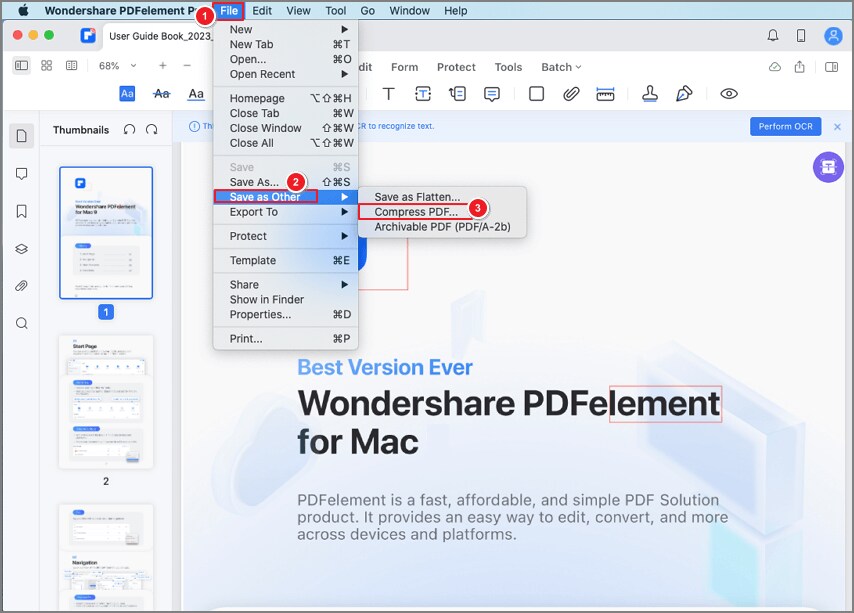Image resolution: width=854 pixels, height=613 pixels.
Task: Click the highlighted blue Aa style swatch
Action: [x=126, y=93]
